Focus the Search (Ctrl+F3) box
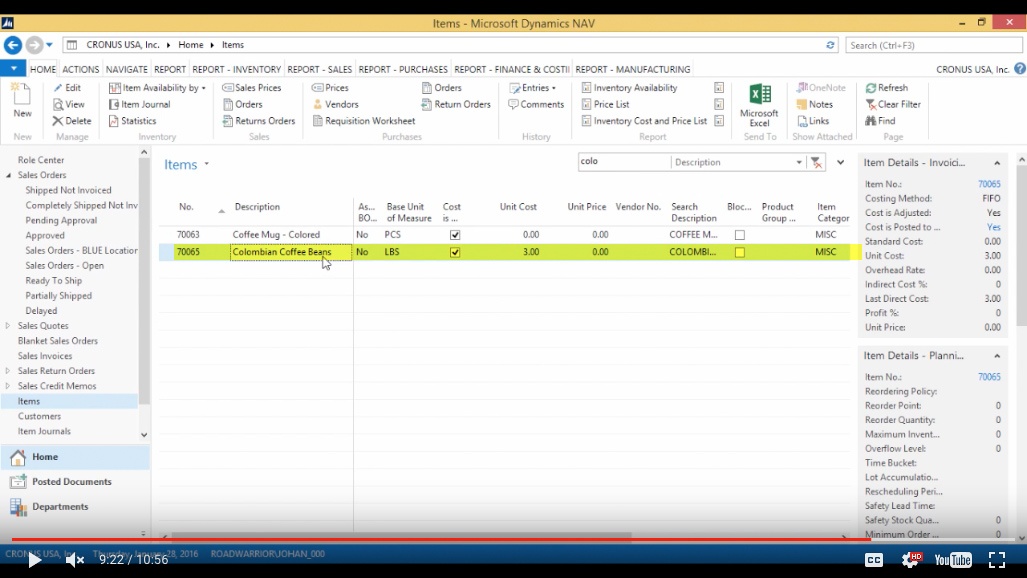The image size is (1027, 578). point(933,45)
